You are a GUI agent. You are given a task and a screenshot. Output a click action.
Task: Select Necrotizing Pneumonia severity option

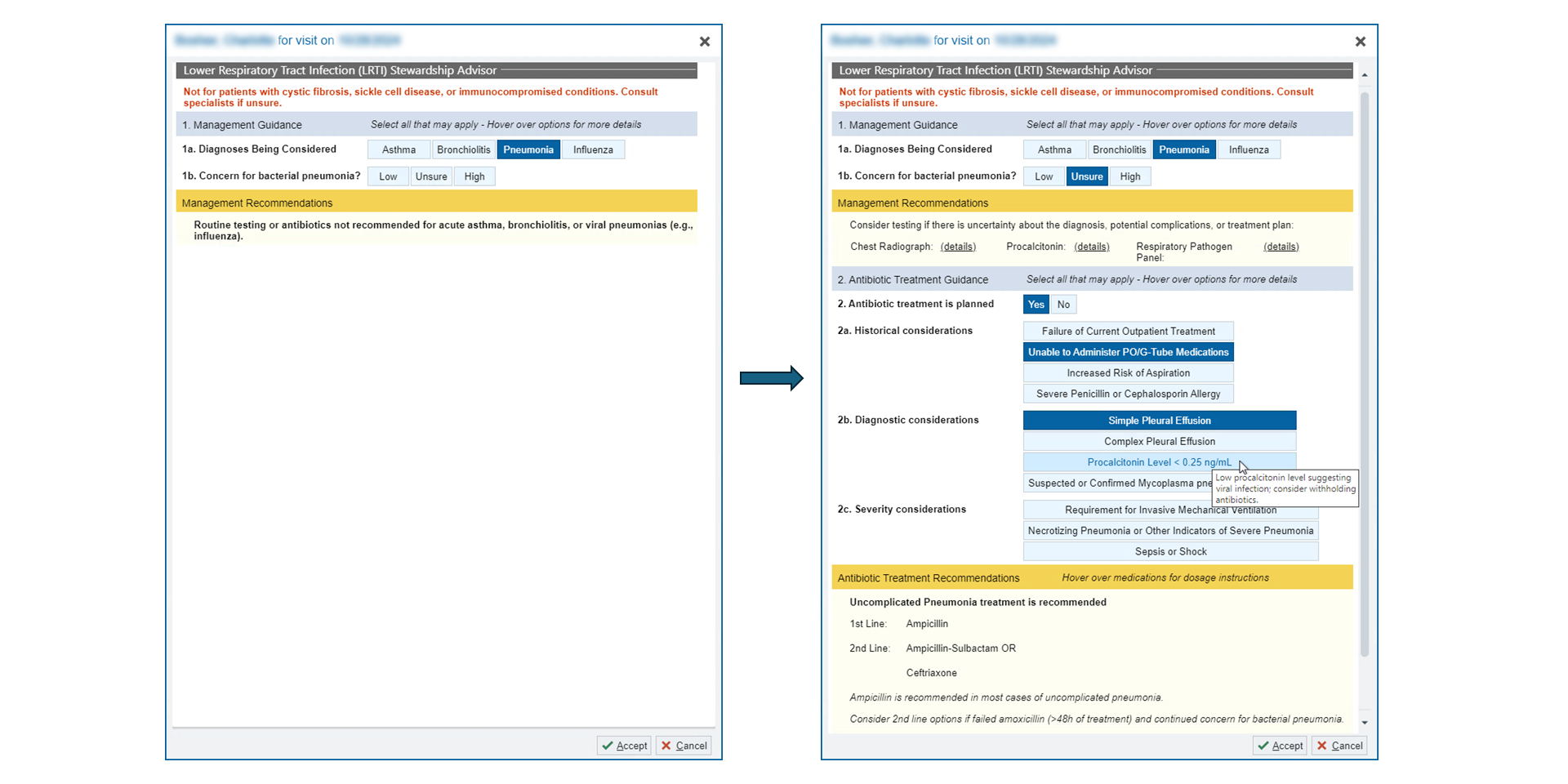coord(1171,531)
